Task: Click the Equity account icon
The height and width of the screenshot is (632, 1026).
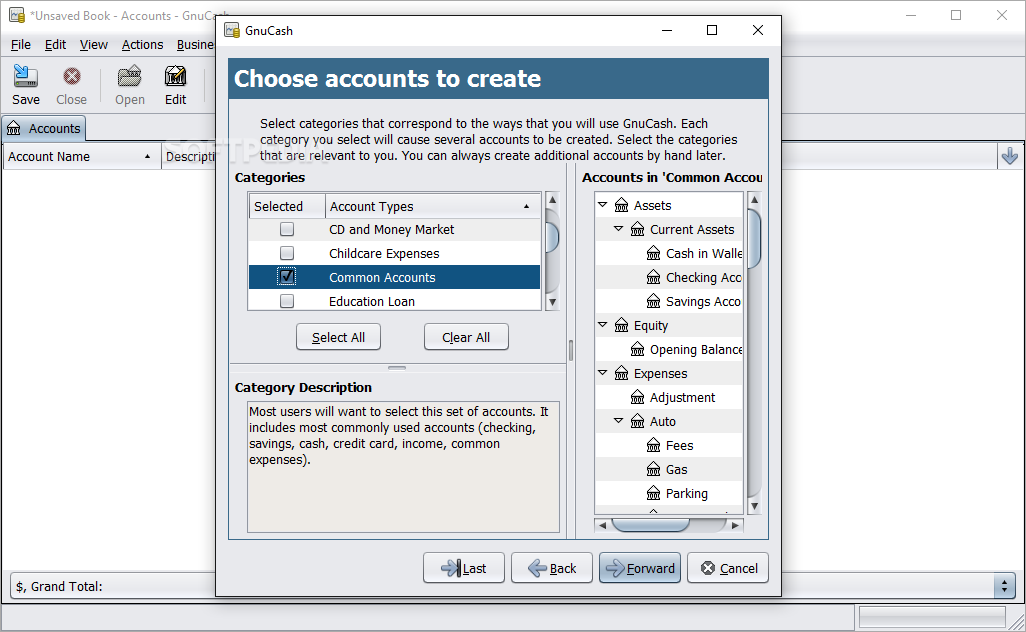Action: (x=622, y=326)
